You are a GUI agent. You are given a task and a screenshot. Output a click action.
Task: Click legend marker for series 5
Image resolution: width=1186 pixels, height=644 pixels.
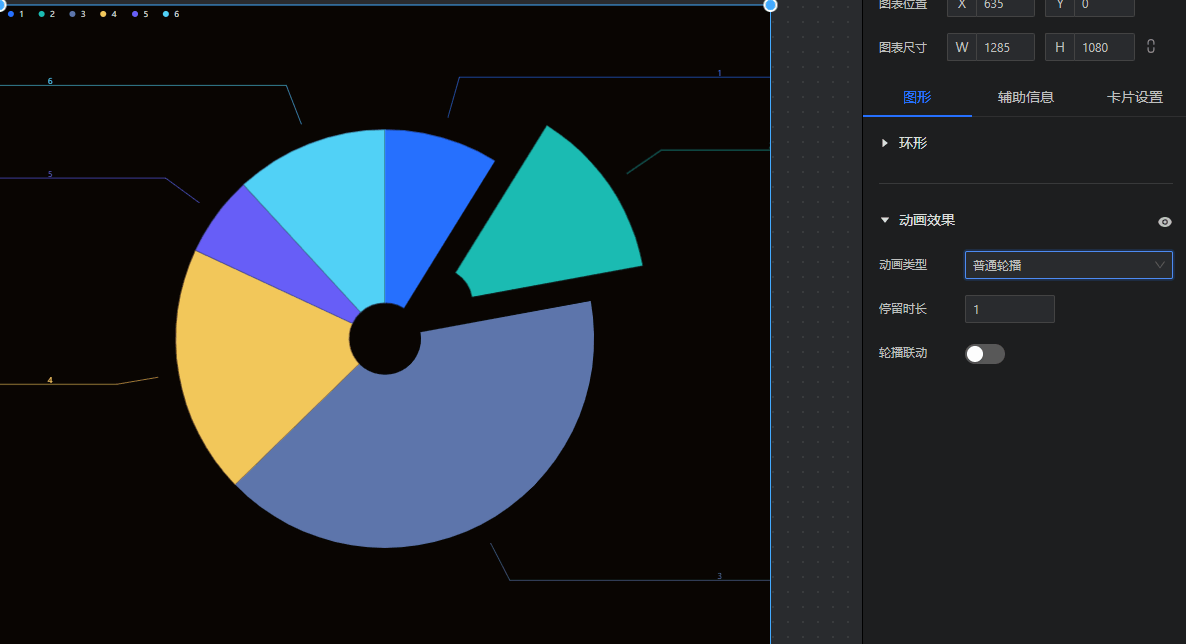(x=135, y=14)
